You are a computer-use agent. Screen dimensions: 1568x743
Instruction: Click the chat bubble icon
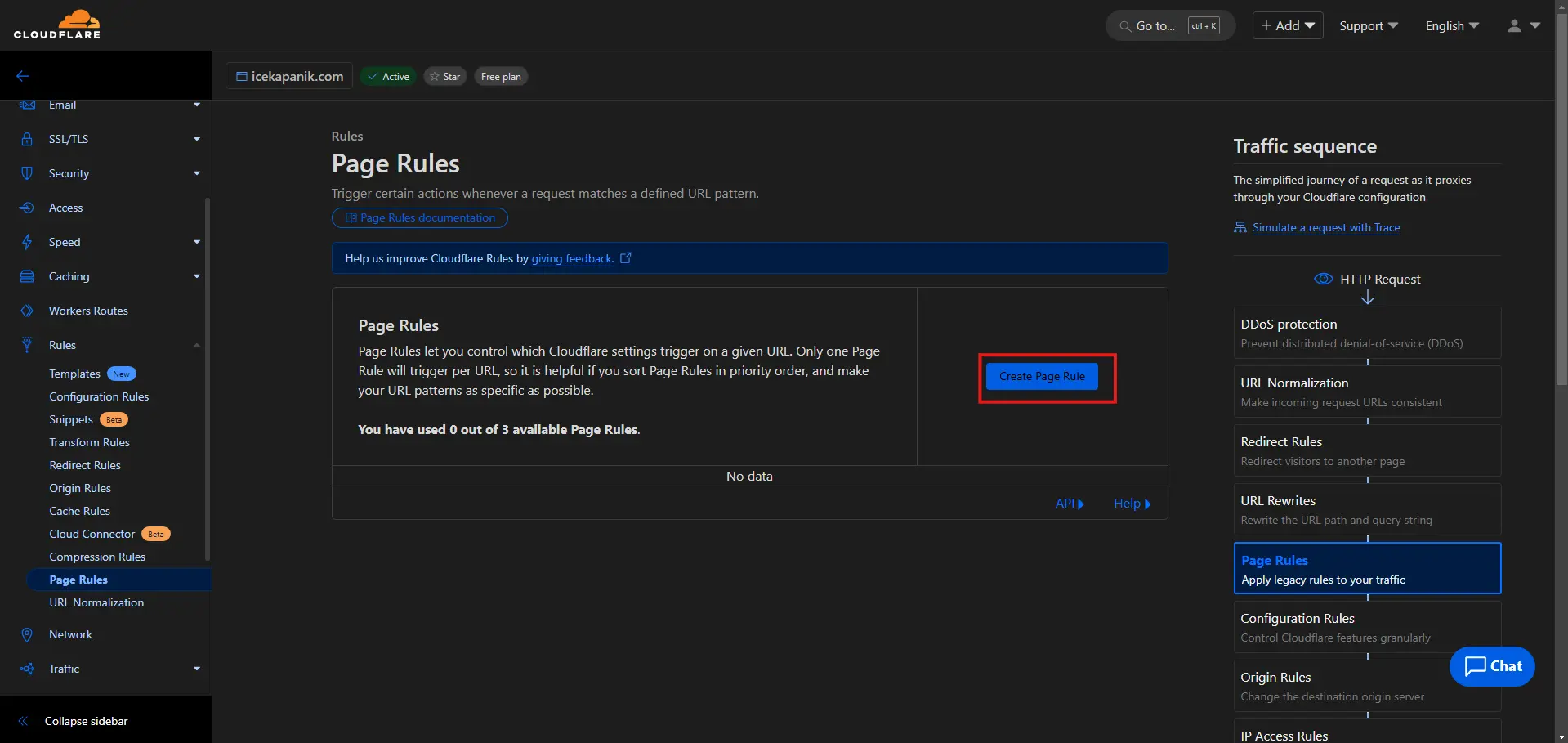1476,666
